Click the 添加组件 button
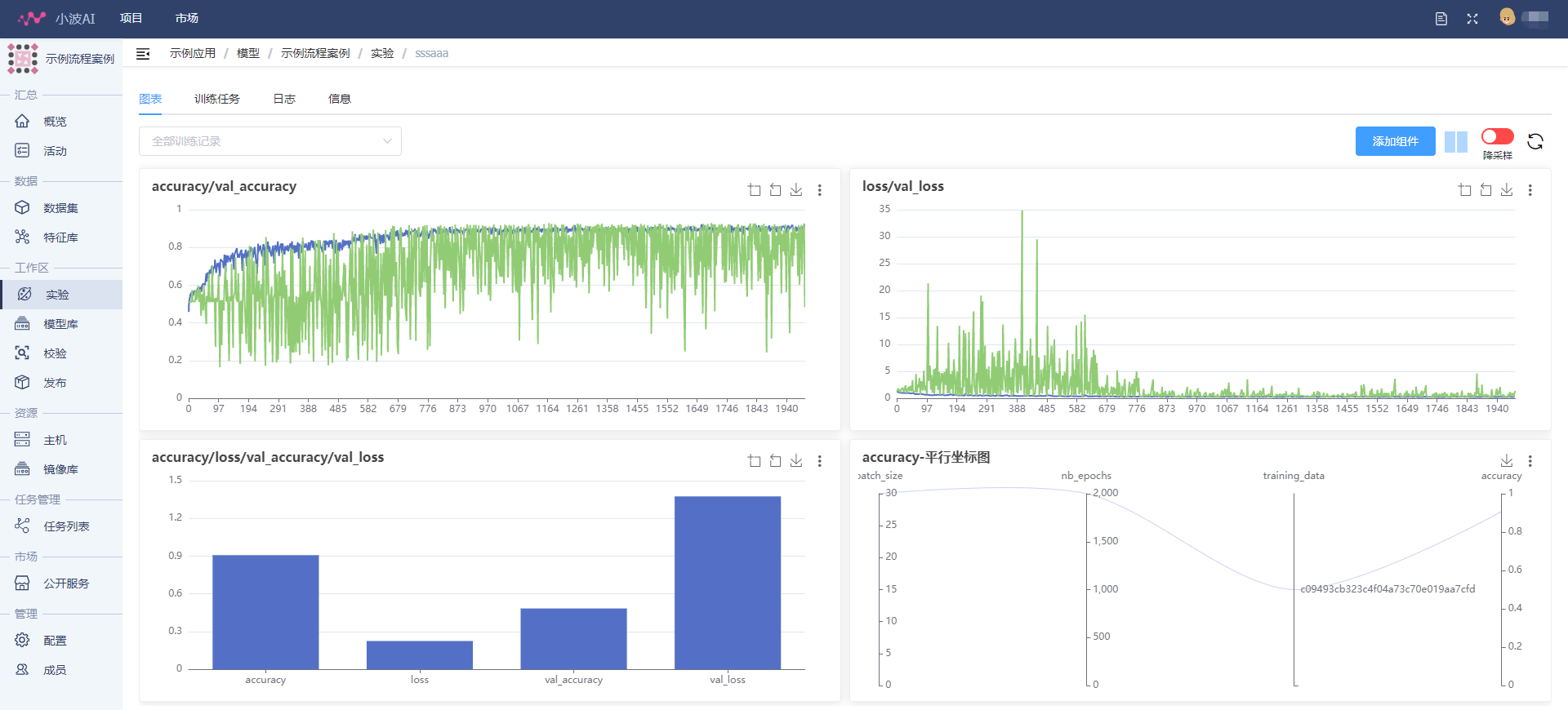The height and width of the screenshot is (710, 1568). tap(1396, 141)
